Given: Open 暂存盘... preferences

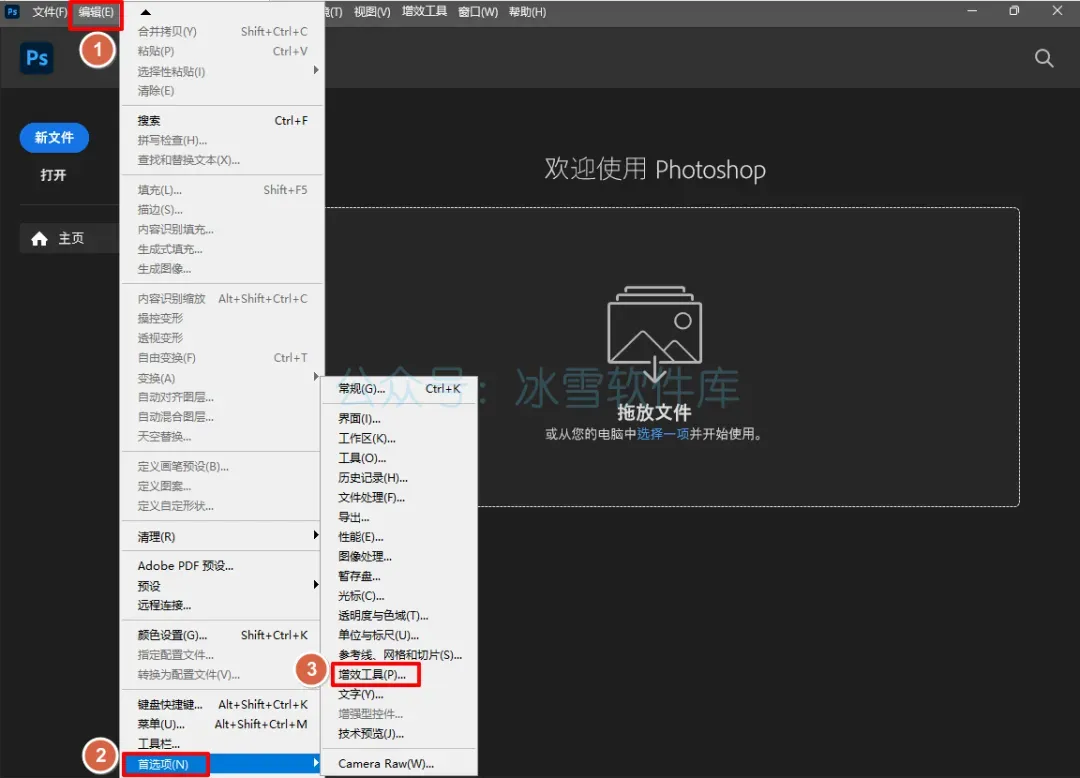Looking at the screenshot, I should tap(399, 576).
